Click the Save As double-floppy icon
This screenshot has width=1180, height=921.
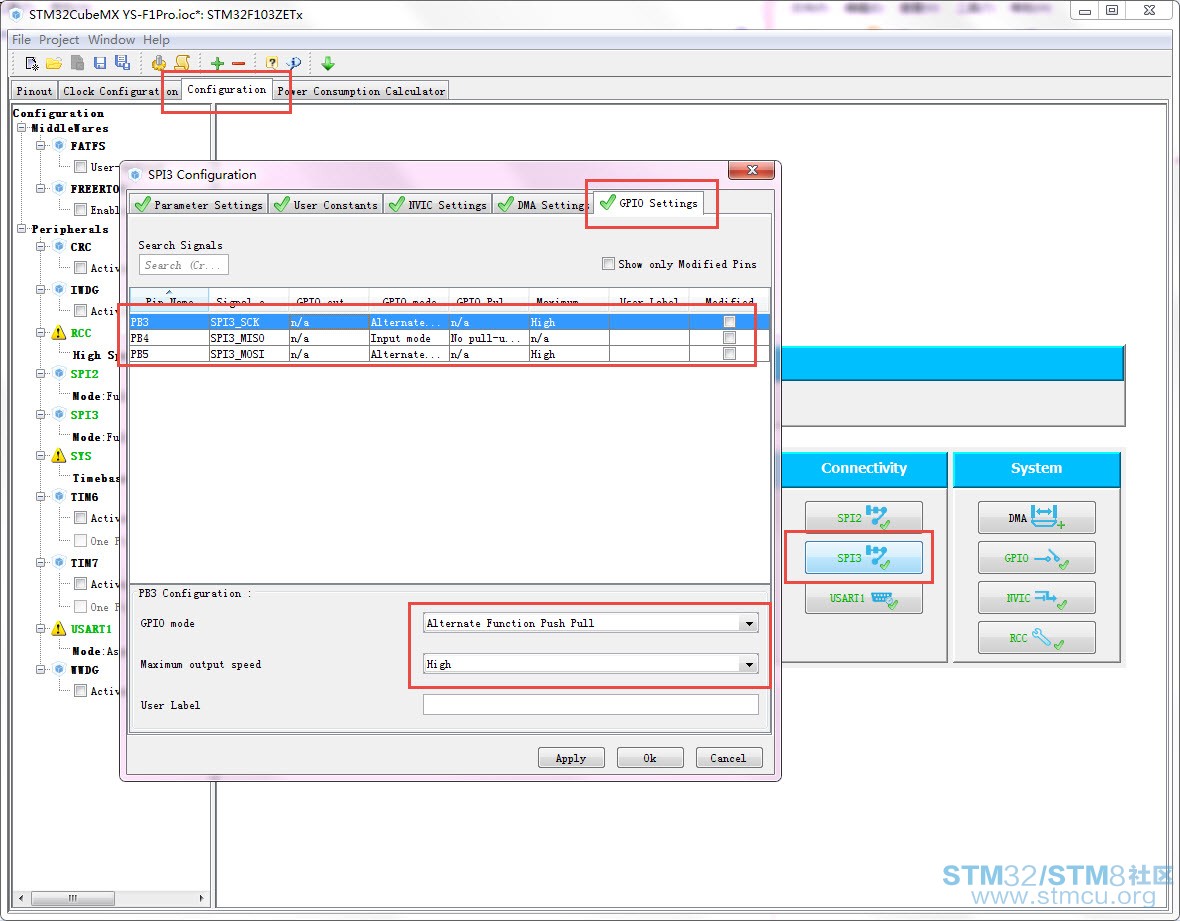pos(122,63)
